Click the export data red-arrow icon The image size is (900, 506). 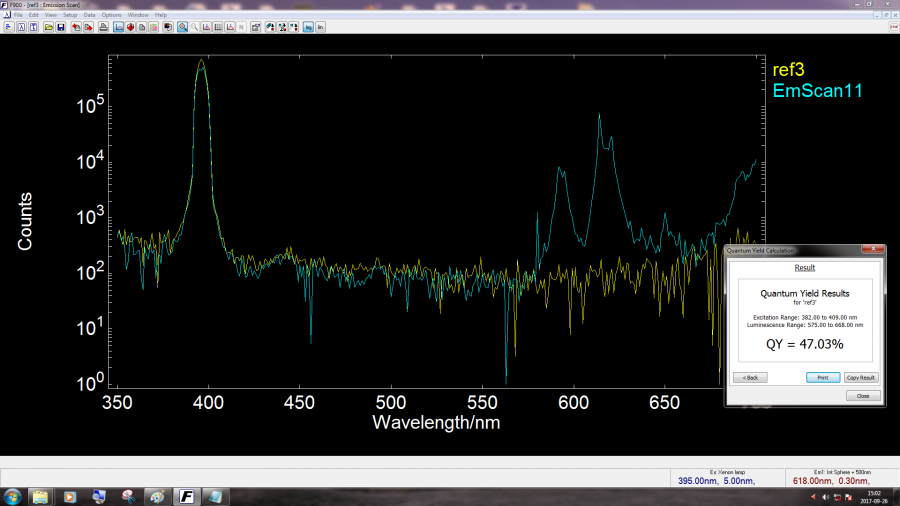(x=88, y=27)
